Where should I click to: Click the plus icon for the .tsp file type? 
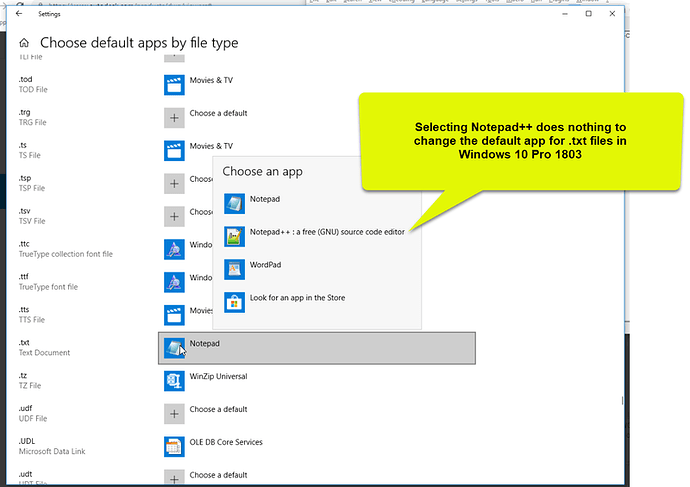click(x=174, y=183)
